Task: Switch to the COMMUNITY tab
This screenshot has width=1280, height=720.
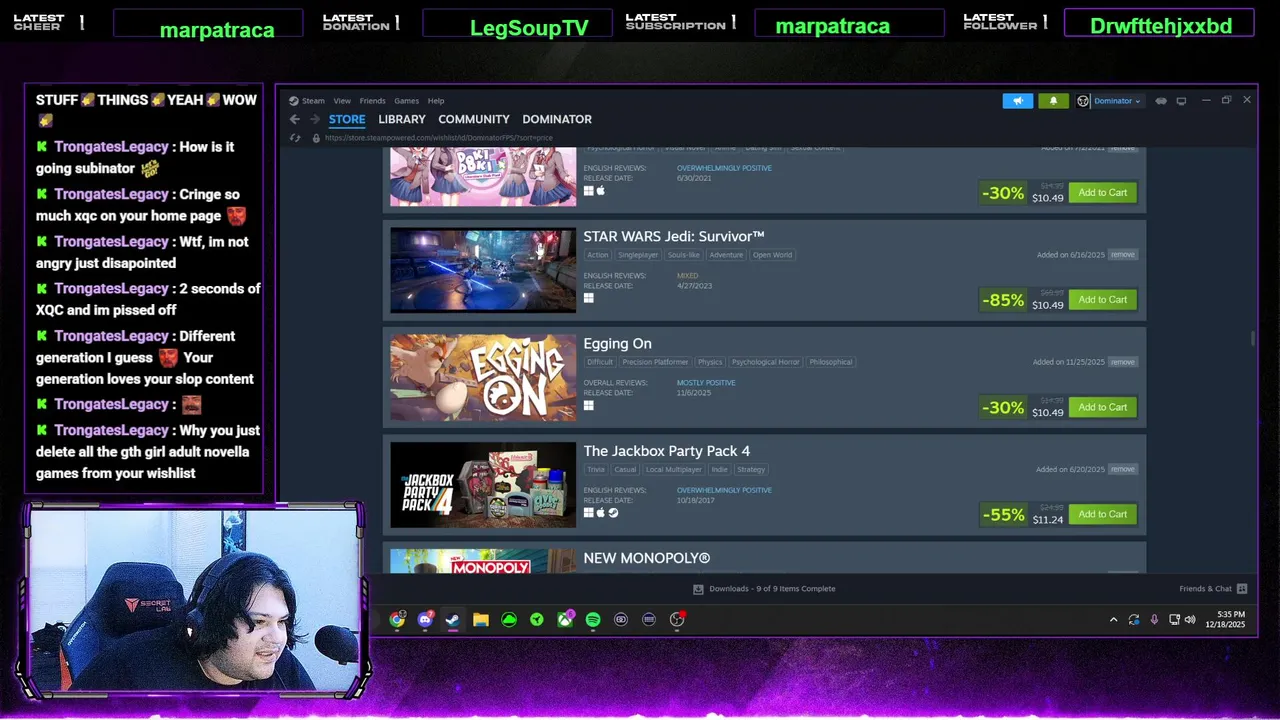Action: click(x=474, y=119)
